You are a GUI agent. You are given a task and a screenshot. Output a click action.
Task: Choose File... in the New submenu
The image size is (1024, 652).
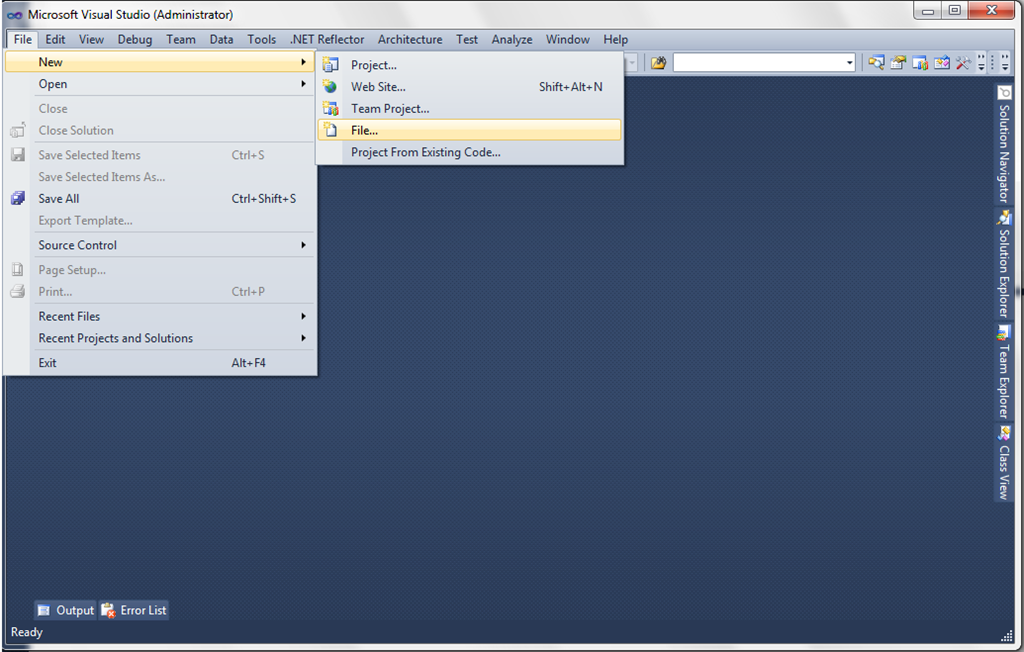click(x=470, y=130)
